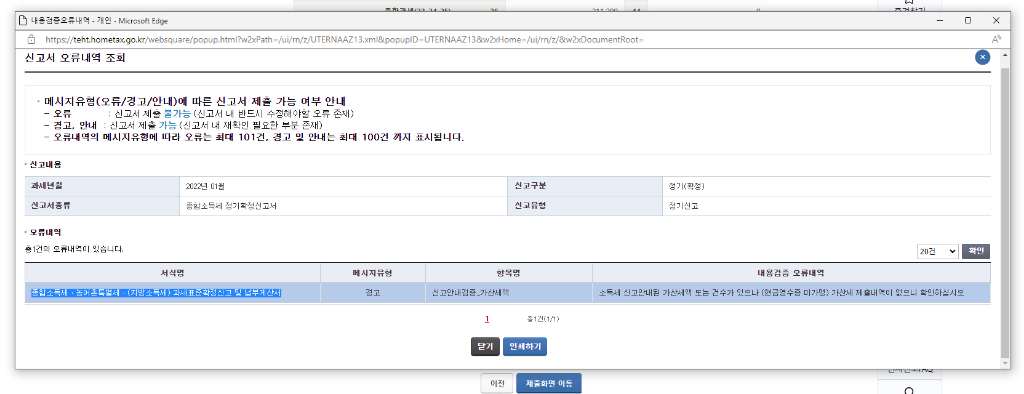The image size is (1024, 394).
Task: Click the magnifier icon behind the popup
Action: (x=910, y=390)
